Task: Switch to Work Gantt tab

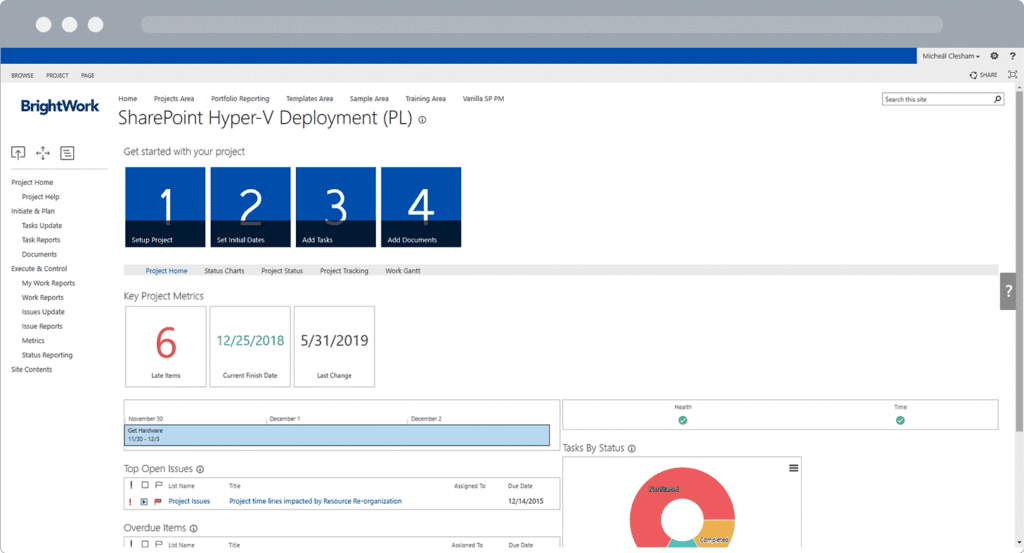Action: (403, 271)
